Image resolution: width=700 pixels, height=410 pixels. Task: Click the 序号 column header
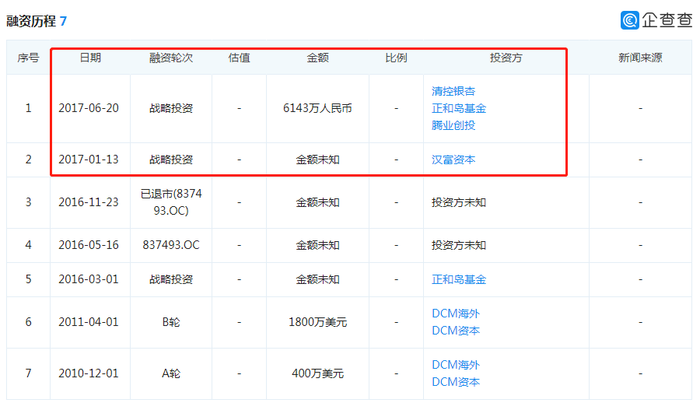click(x=28, y=58)
